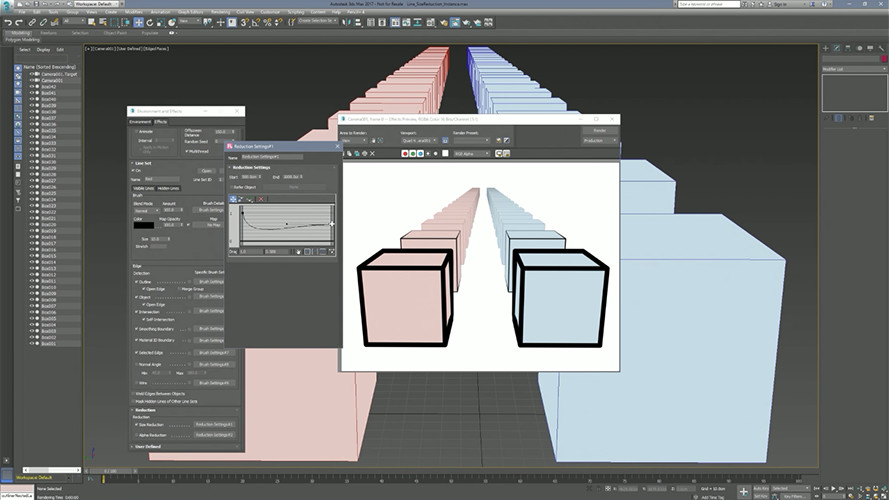Screen dimensions: 889x500
Task: Click Clone Rendered Frame Window icon
Action: click(x=357, y=154)
